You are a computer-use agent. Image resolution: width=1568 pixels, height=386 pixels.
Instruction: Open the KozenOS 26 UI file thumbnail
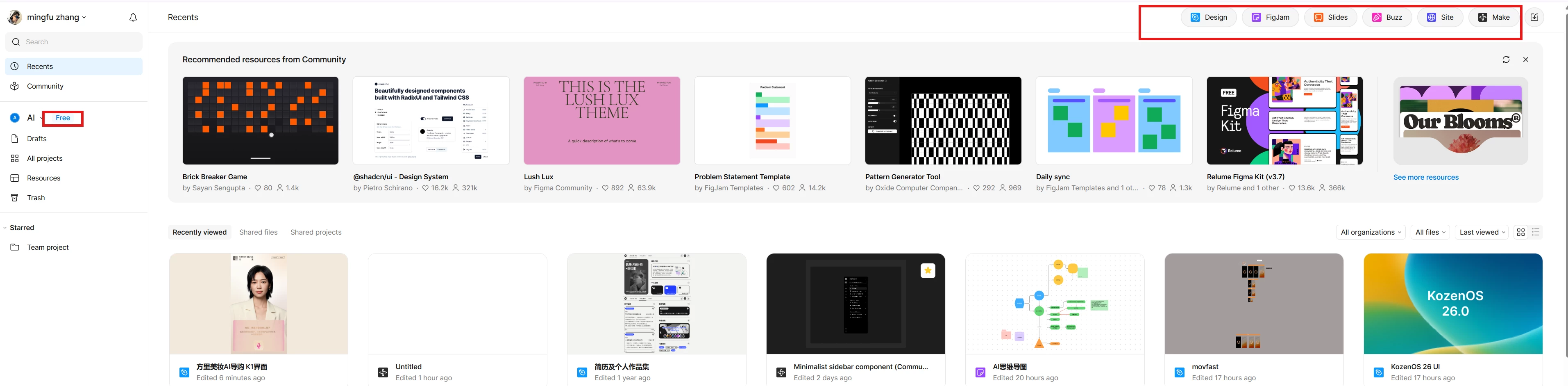click(x=1453, y=304)
